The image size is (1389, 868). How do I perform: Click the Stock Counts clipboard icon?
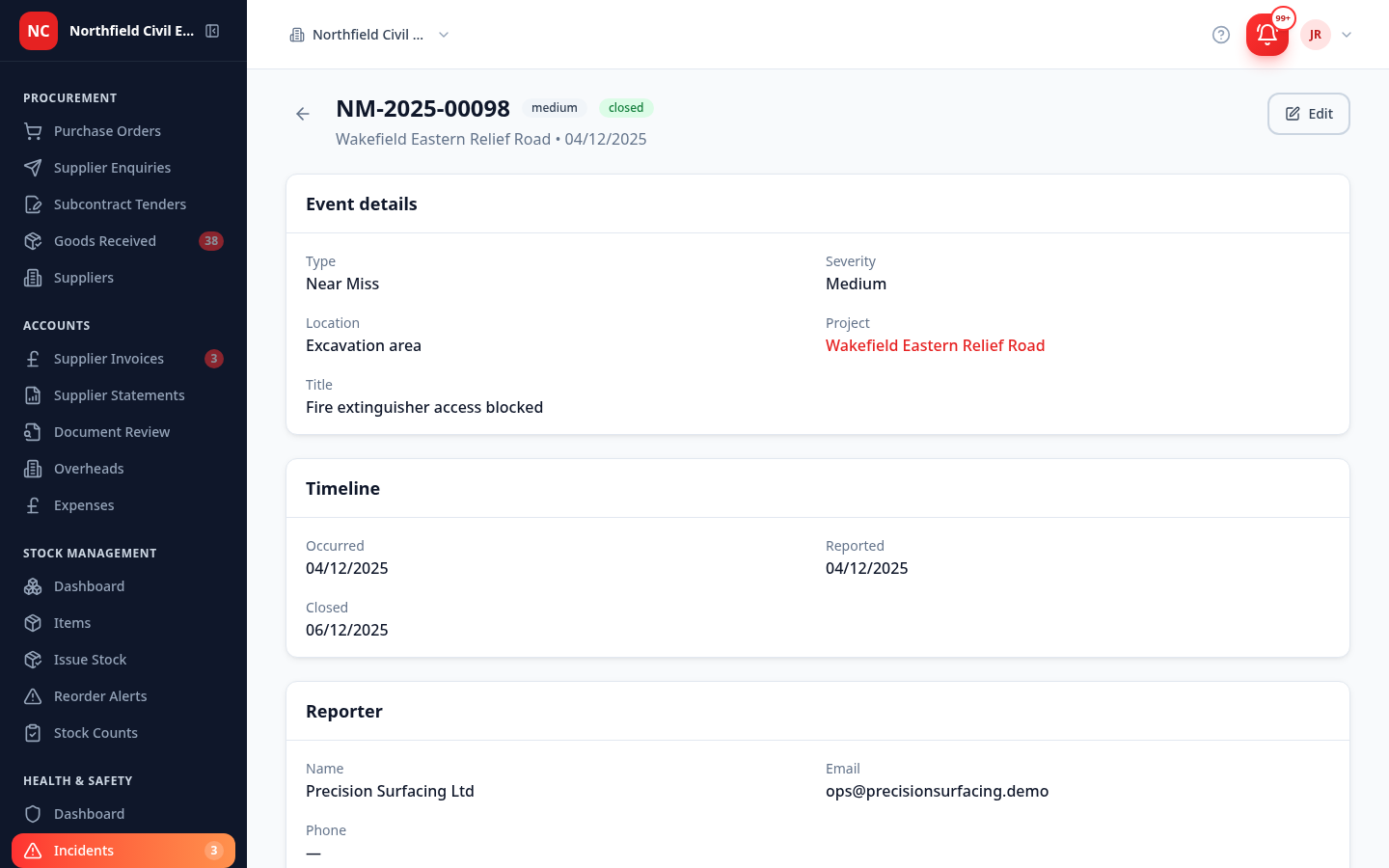[x=33, y=733]
